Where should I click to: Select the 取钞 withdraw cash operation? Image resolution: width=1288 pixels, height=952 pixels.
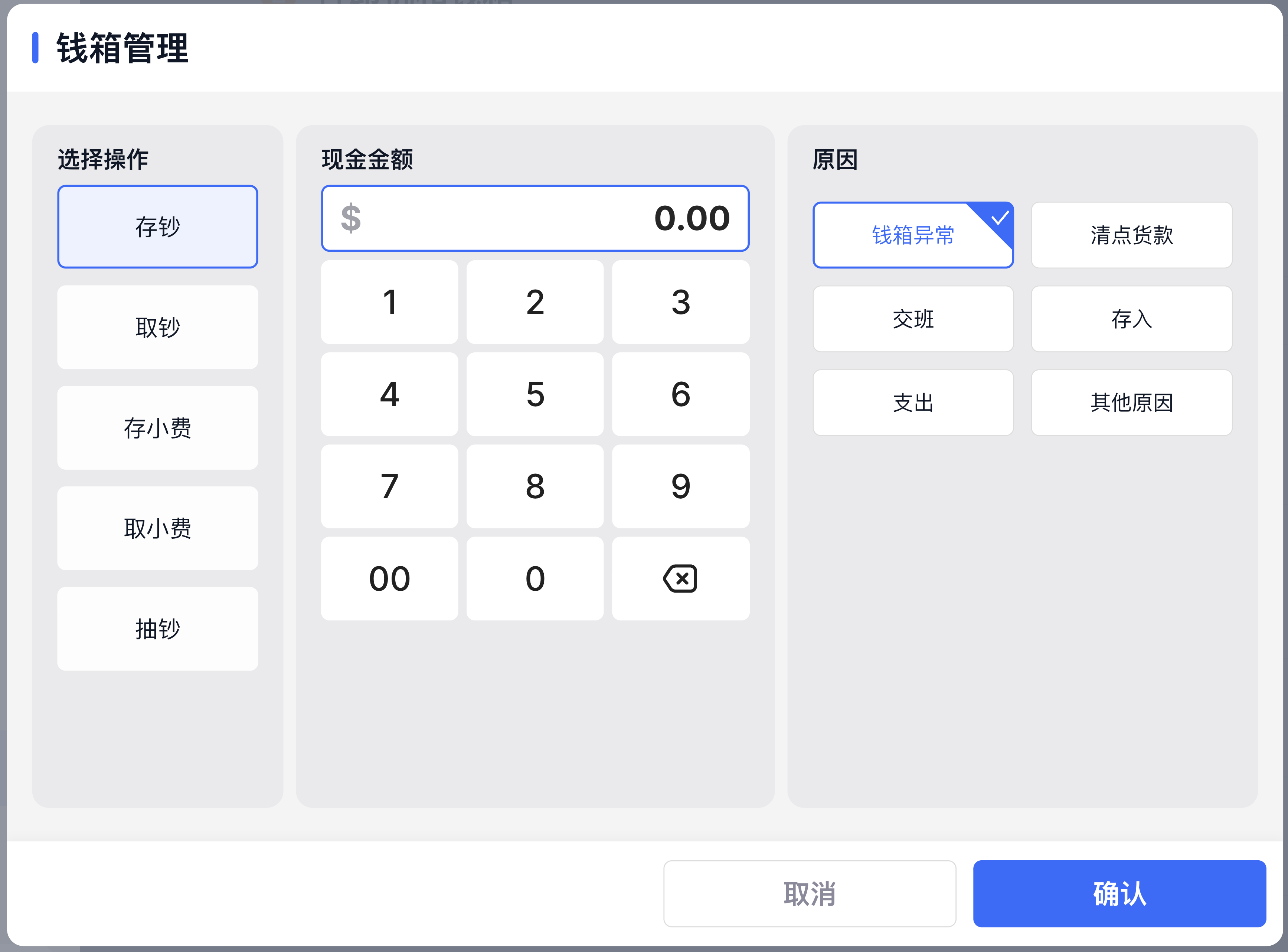[x=157, y=327]
